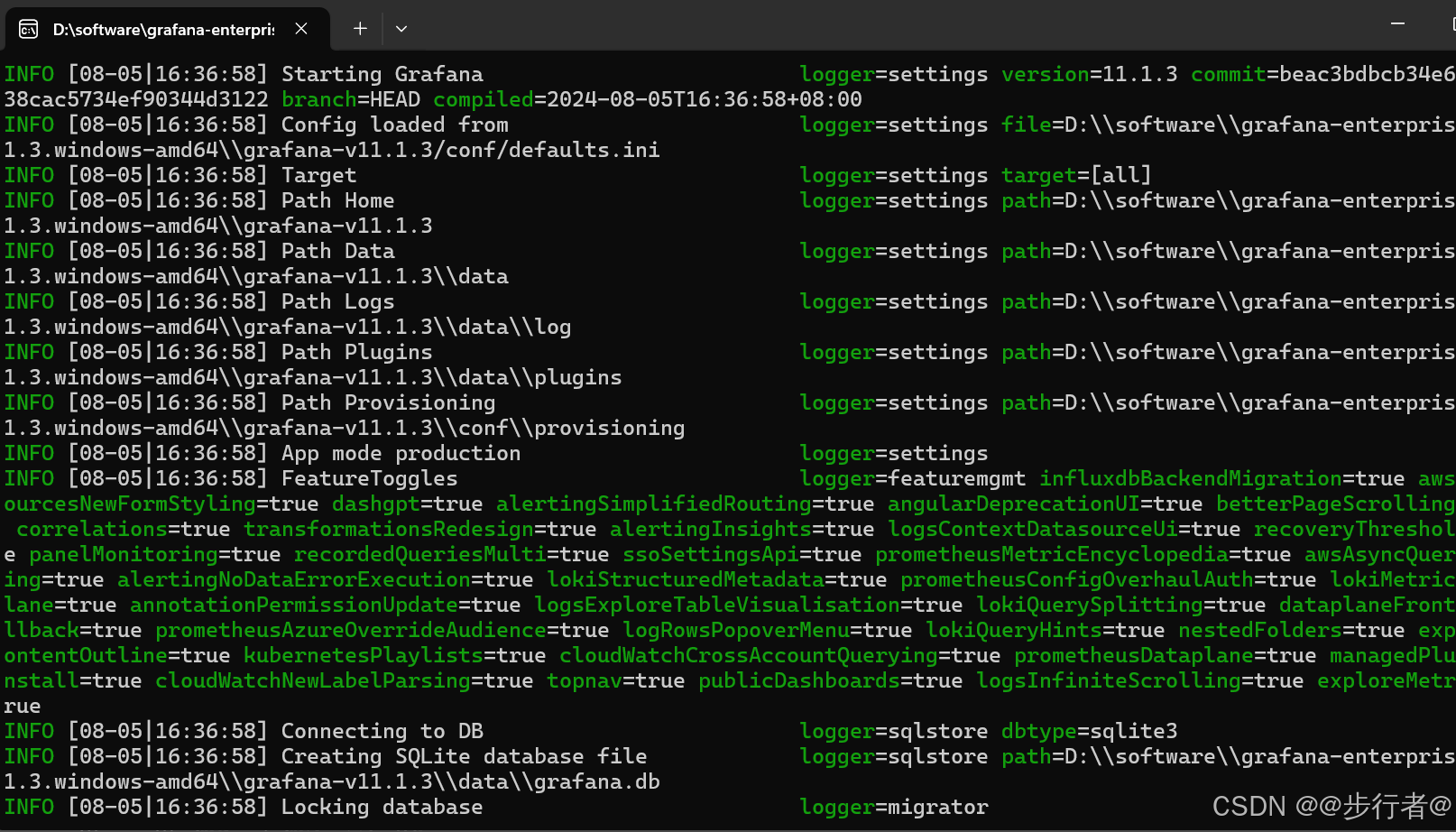
Task: Click the version=11.1.3 text
Action: click(1089, 74)
